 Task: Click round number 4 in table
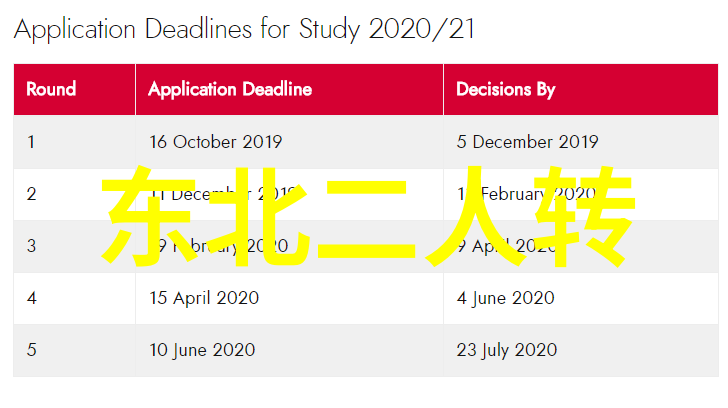click(31, 298)
